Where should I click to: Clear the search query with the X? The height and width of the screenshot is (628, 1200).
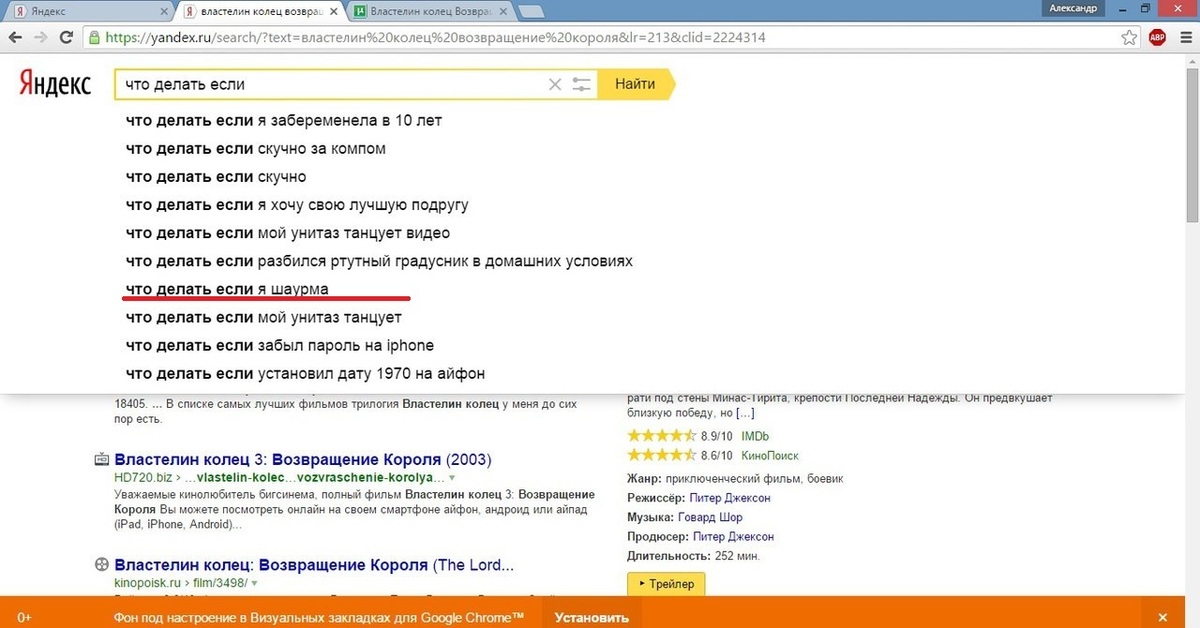(x=555, y=84)
